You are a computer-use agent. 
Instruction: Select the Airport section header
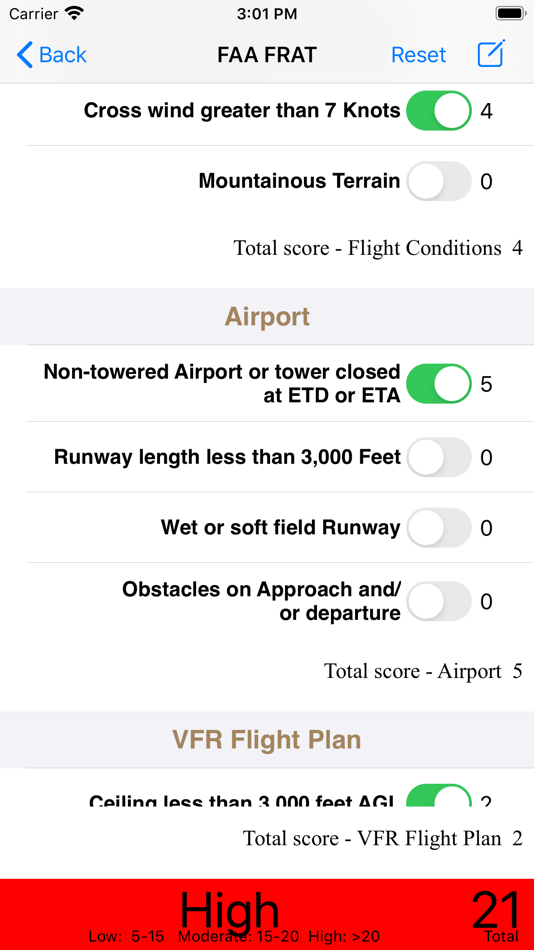(267, 317)
